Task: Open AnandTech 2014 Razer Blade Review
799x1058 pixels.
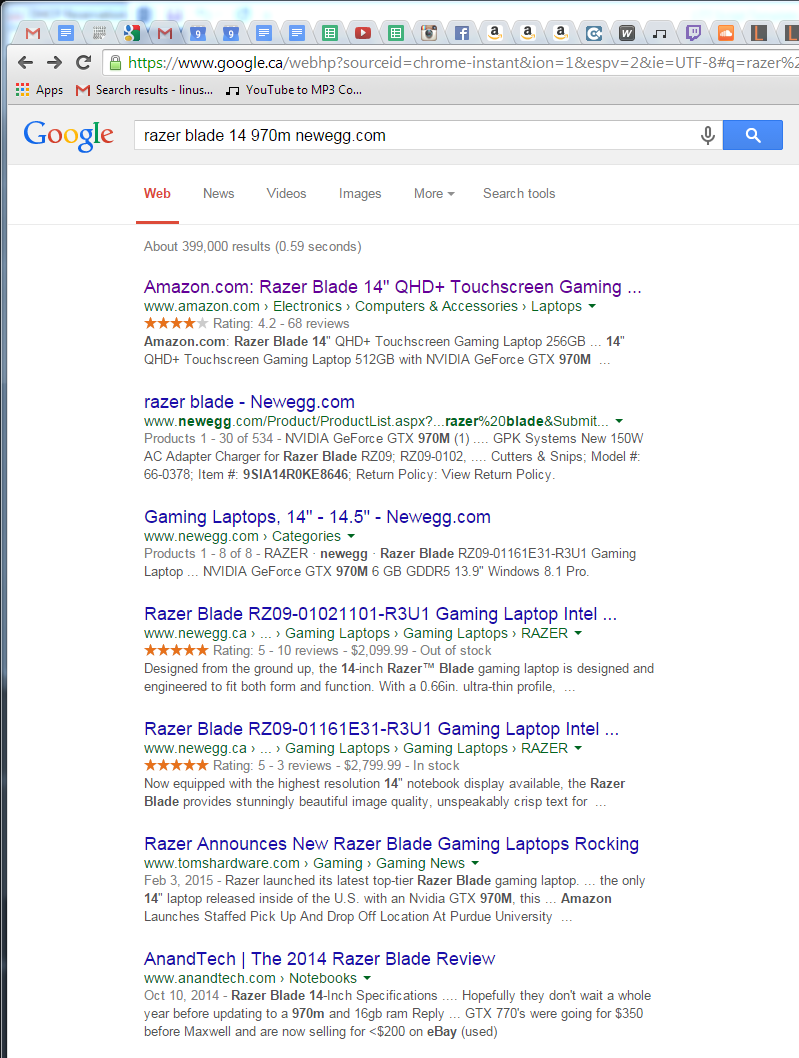Action: [319, 959]
